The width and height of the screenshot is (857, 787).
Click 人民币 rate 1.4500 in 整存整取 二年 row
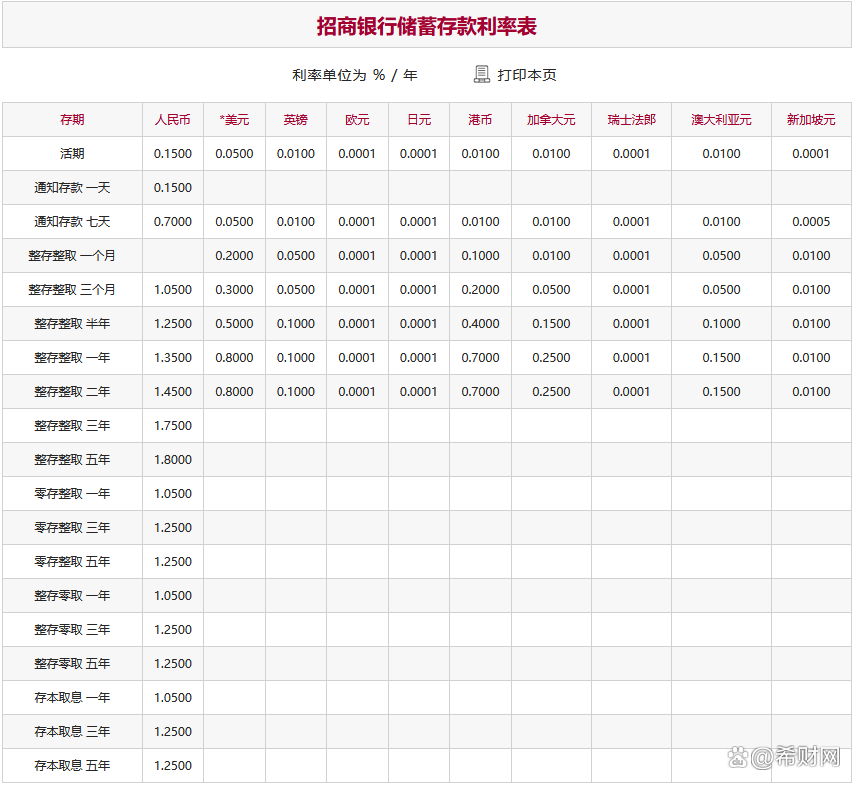tap(173, 391)
